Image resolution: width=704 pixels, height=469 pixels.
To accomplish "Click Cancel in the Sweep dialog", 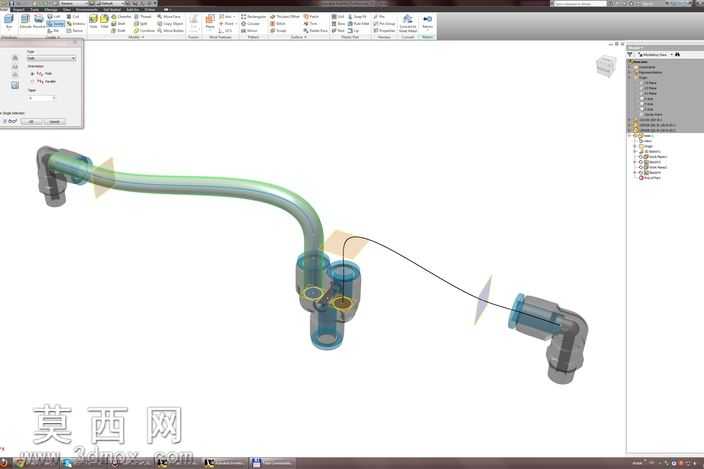I will point(54,122).
